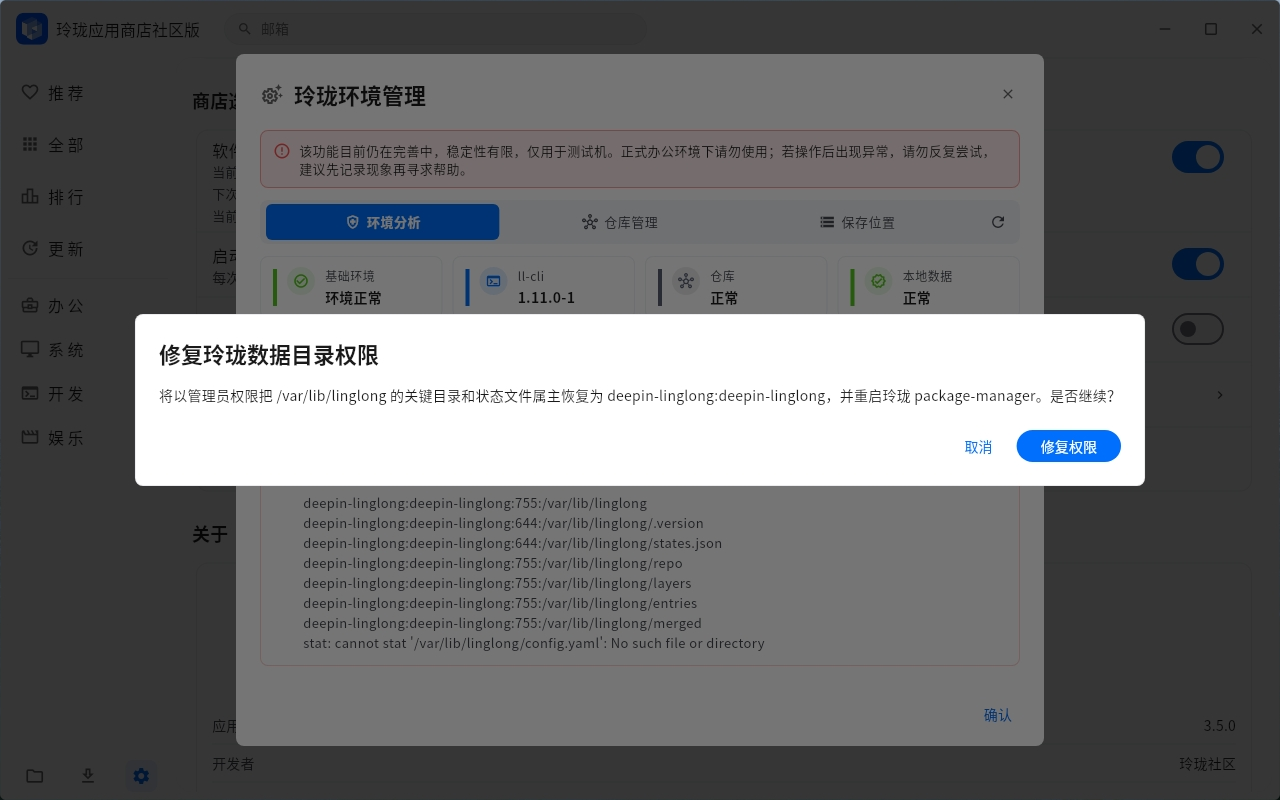Viewport: 1280px width, 800px height.
Task: Click the refresh icon beside 保存位置 tab
Action: 998,222
